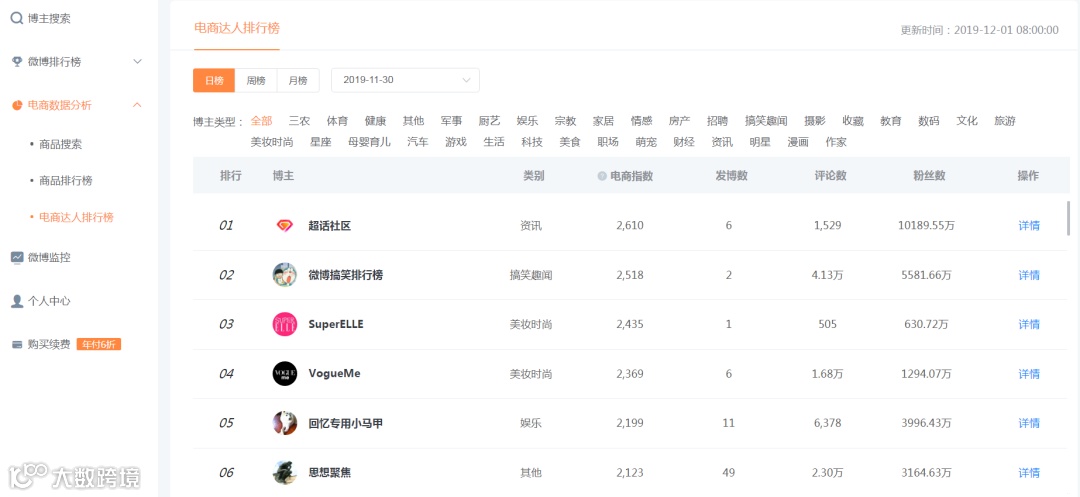Filter blogger type by 美妆时尚
Viewport: 1080px width, 497px height.
[x=272, y=142]
